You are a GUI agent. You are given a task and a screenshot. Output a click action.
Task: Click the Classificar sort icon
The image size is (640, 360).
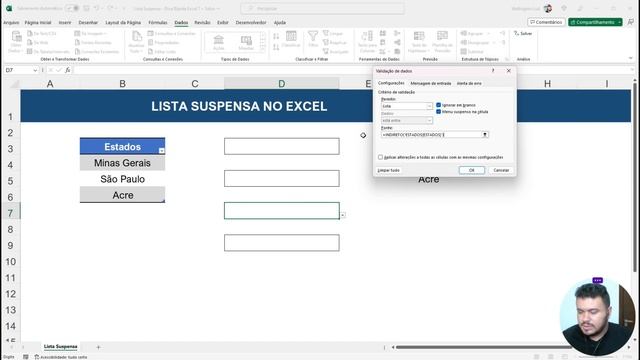coord(291,36)
